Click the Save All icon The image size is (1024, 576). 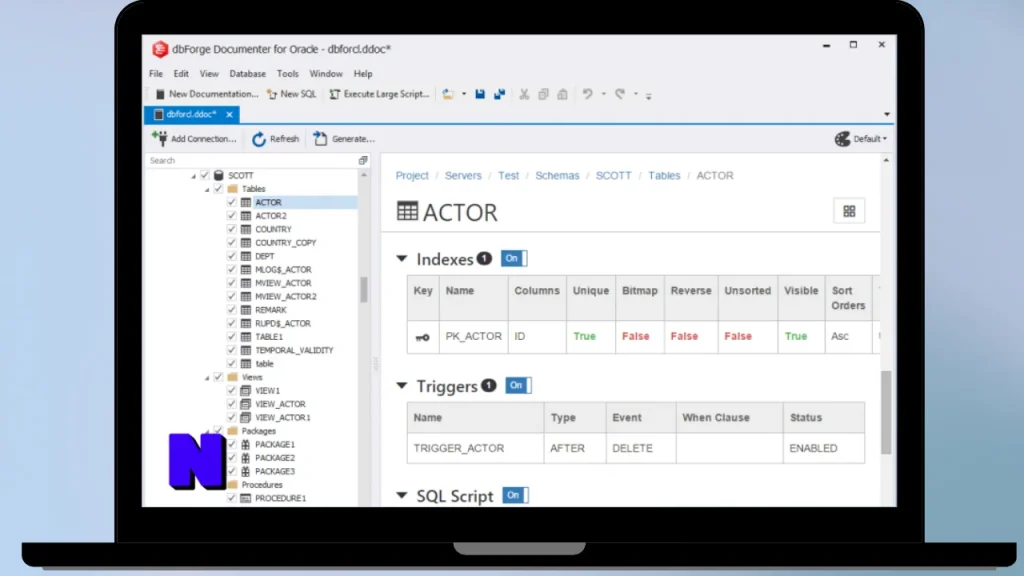point(500,95)
